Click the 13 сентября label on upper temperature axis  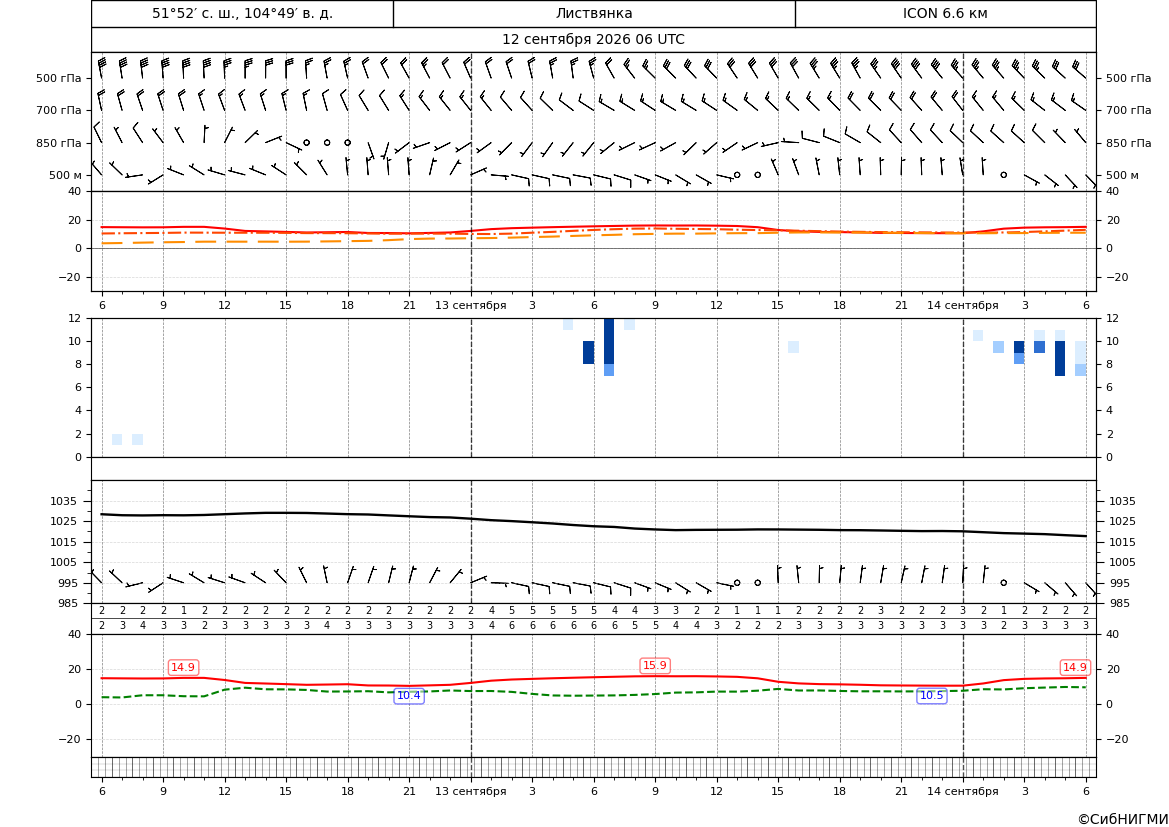tap(470, 305)
